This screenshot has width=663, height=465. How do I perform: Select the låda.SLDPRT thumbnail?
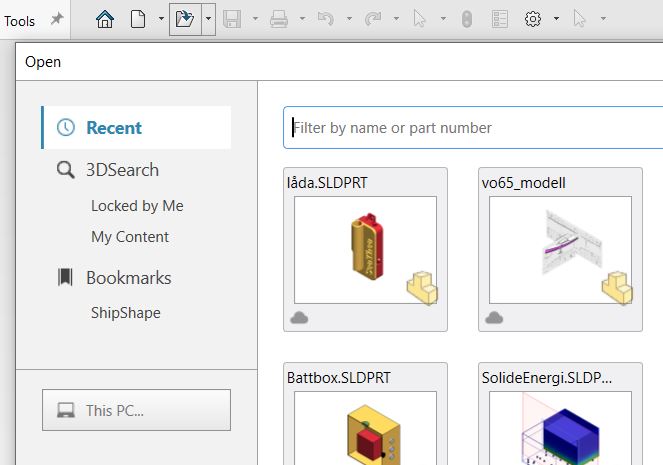pos(365,250)
